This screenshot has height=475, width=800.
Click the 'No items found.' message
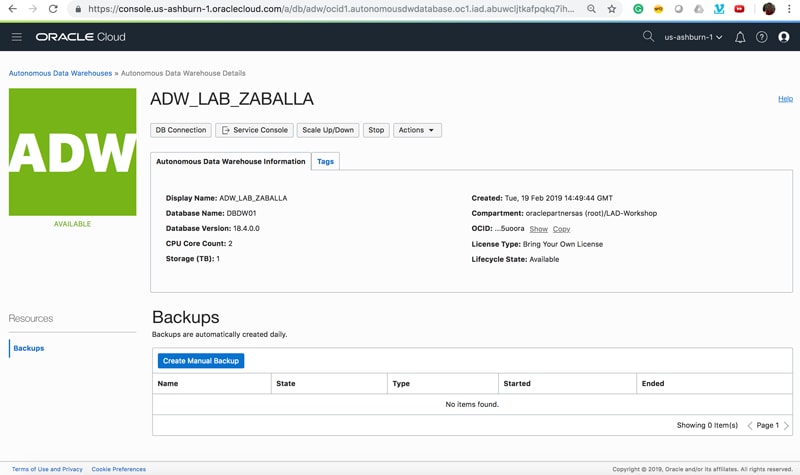(x=472, y=404)
